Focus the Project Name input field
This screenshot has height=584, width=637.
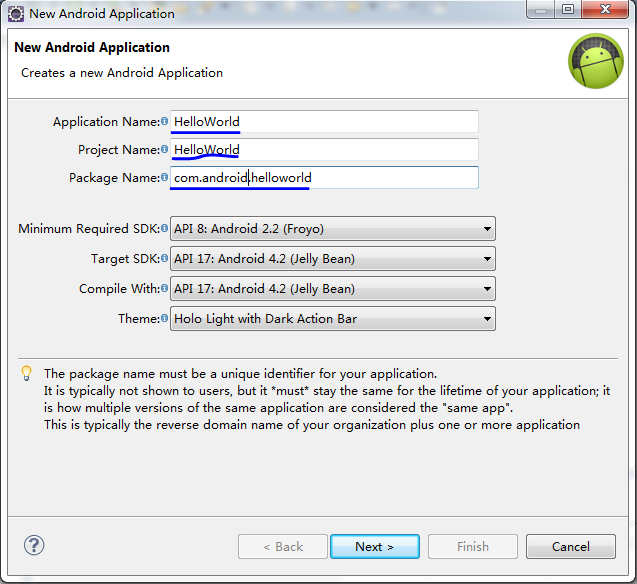coord(324,149)
